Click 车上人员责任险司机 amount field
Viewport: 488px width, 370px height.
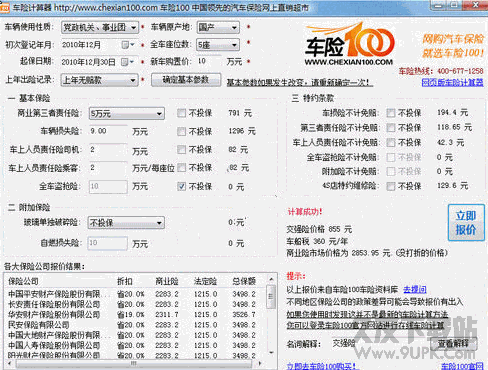[108, 150]
